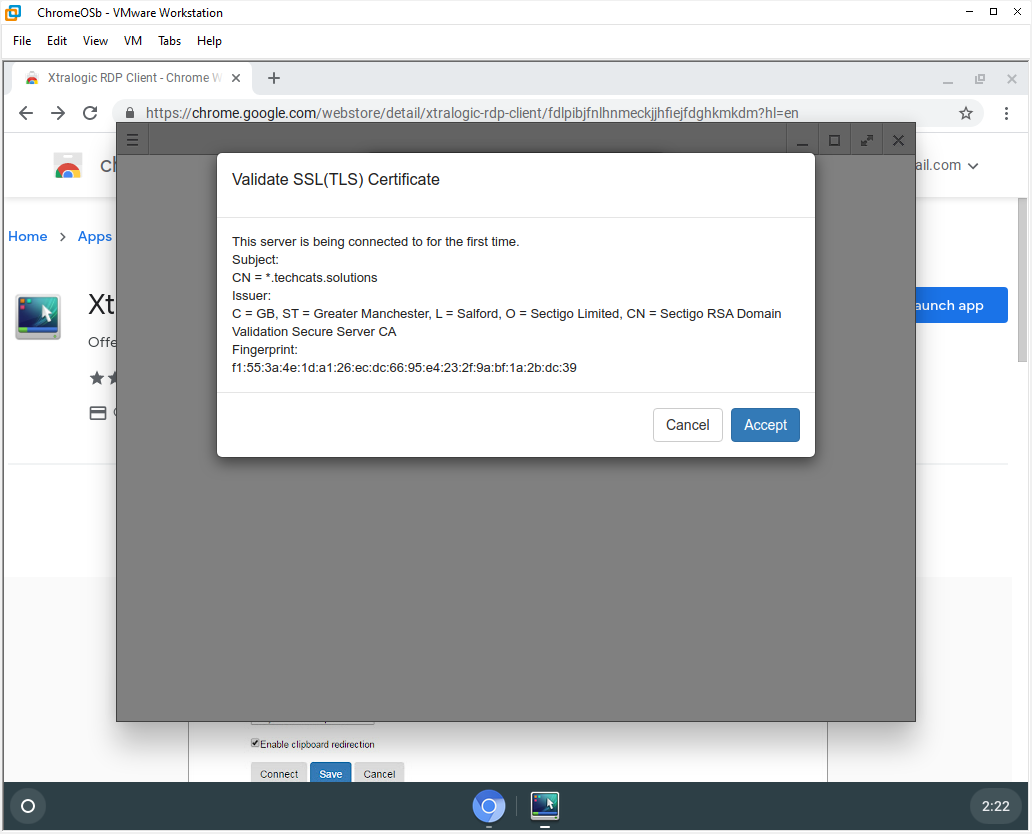Maximize the RDP client window
Image resolution: width=1032 pixels, height=834 pixels.
point(834,140)
